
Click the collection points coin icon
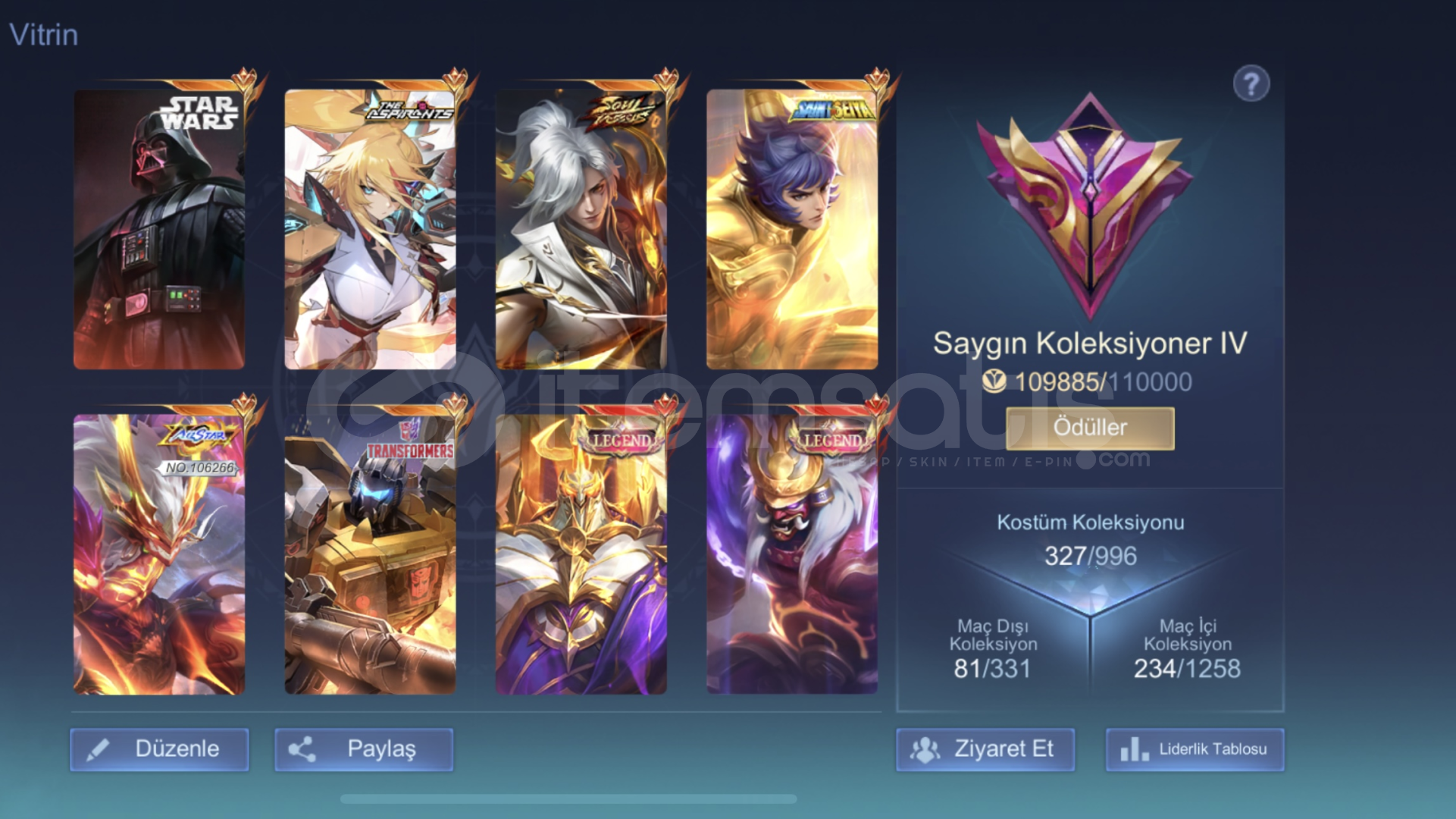pyautogui.click(x=994, y=381)
